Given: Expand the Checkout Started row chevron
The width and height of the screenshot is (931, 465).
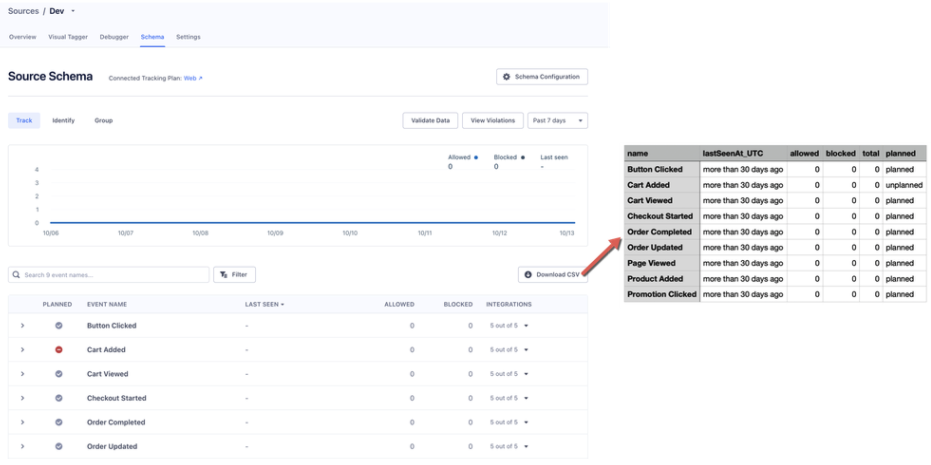Looking at the screenshot, I should (21, 398).
